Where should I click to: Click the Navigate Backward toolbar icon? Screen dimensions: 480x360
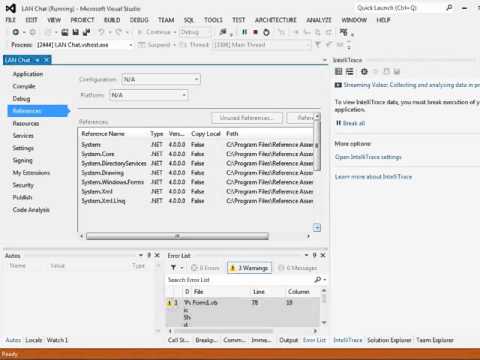coord(15,32)
